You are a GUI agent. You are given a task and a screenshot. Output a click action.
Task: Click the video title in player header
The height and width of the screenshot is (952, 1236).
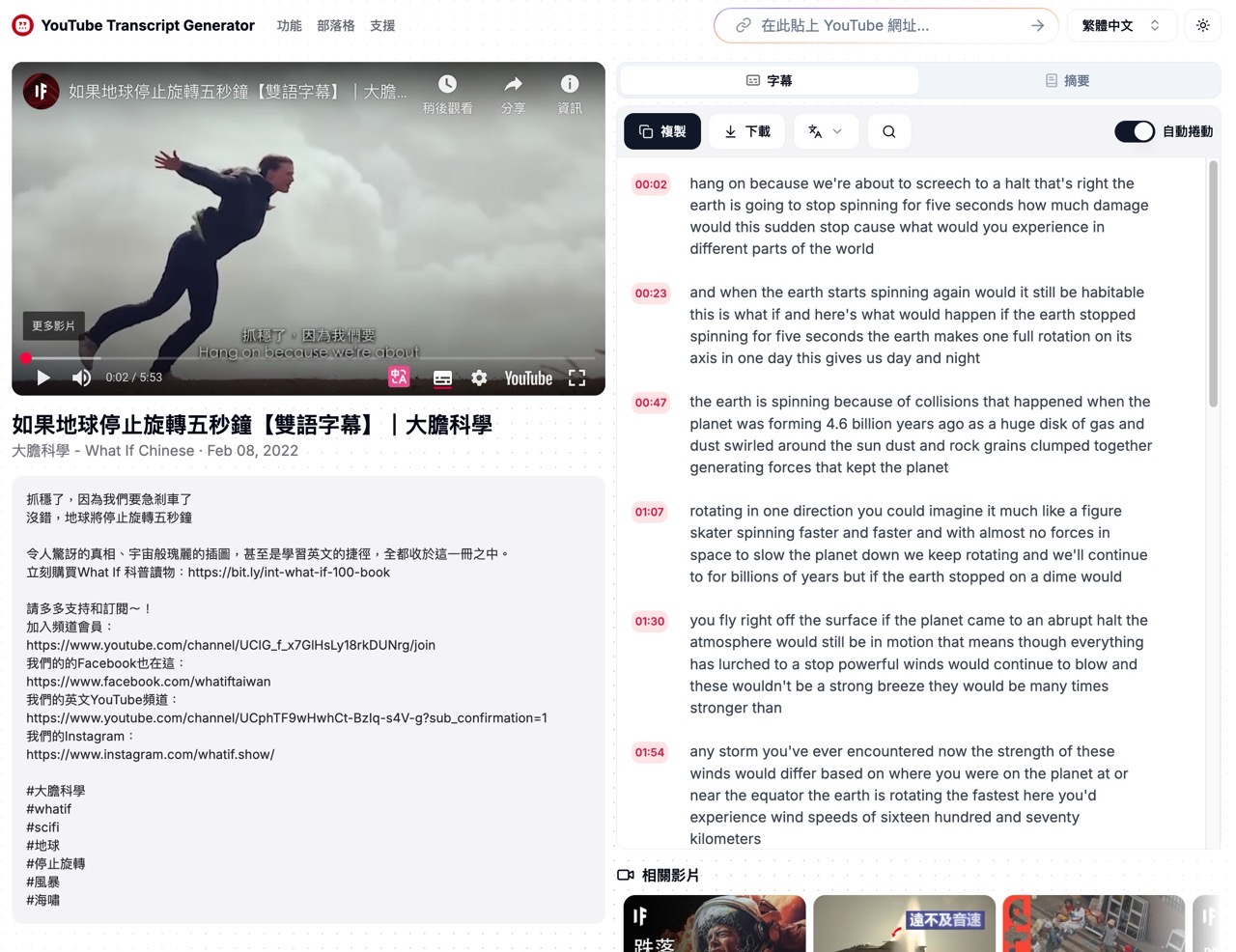pyautogui.click(x=238, y=92)
